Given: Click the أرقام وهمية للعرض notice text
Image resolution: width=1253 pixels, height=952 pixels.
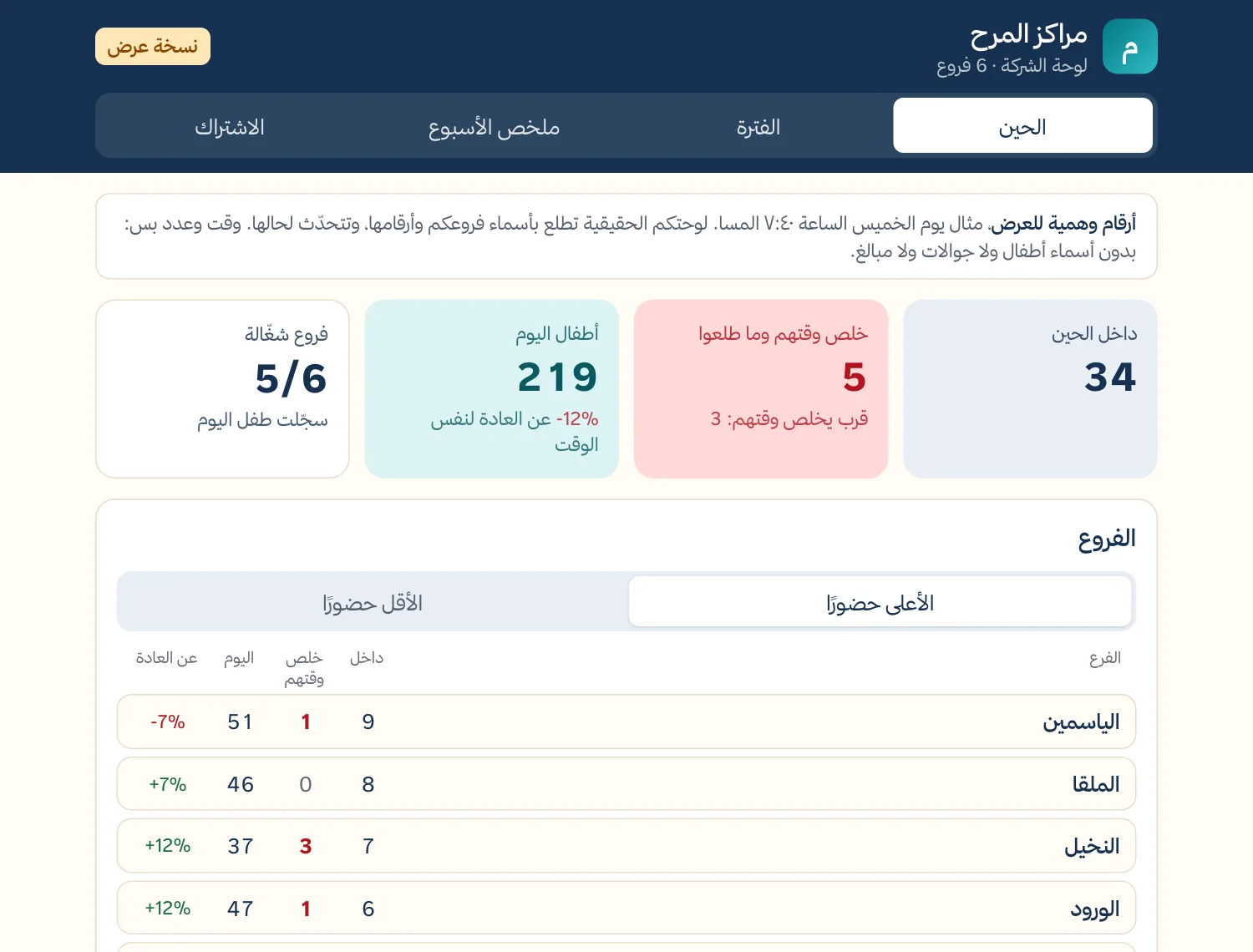Looking at the screenshot, I should (x=1063, y=223).
